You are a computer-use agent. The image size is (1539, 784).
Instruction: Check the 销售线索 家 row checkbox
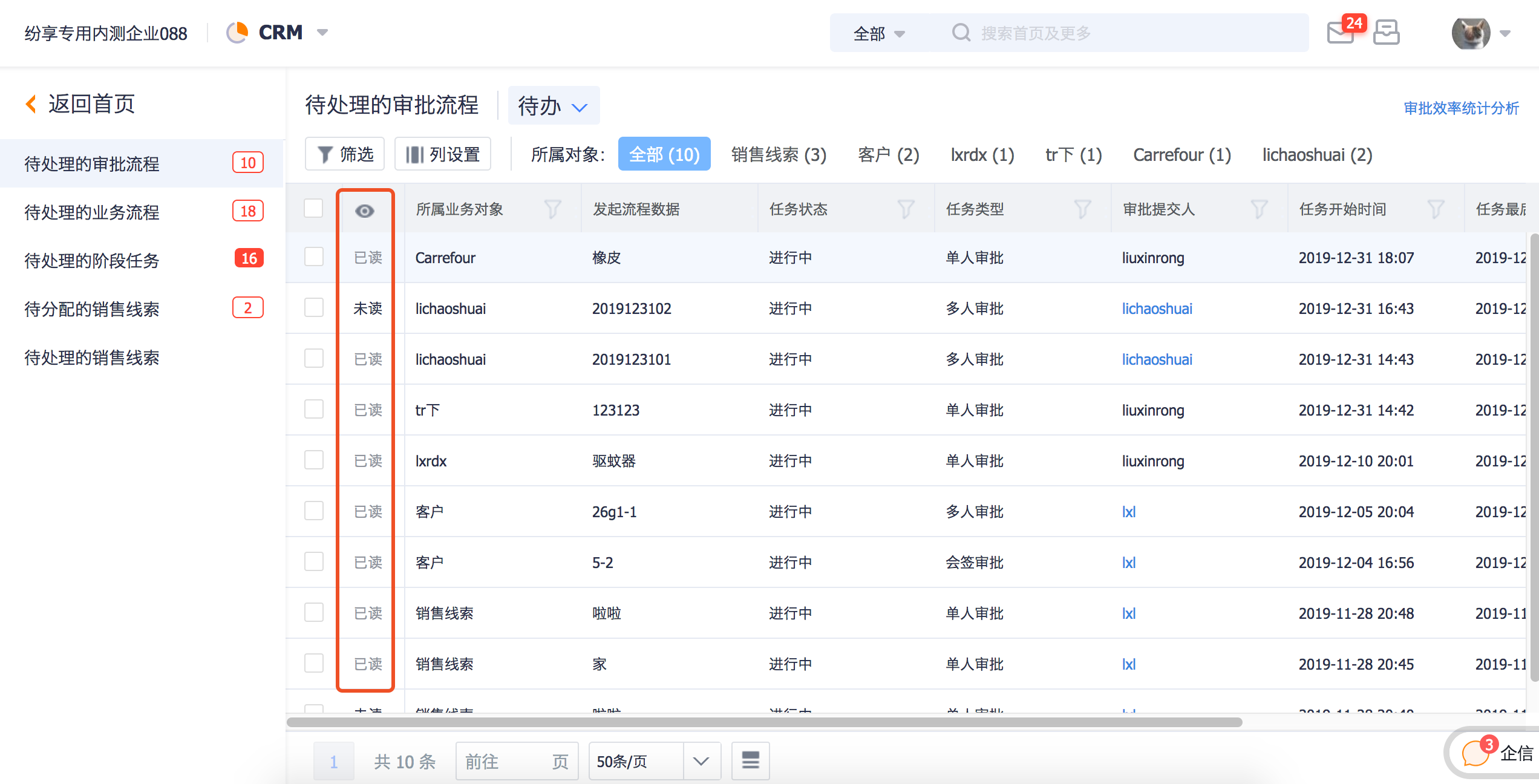[313, 663]
